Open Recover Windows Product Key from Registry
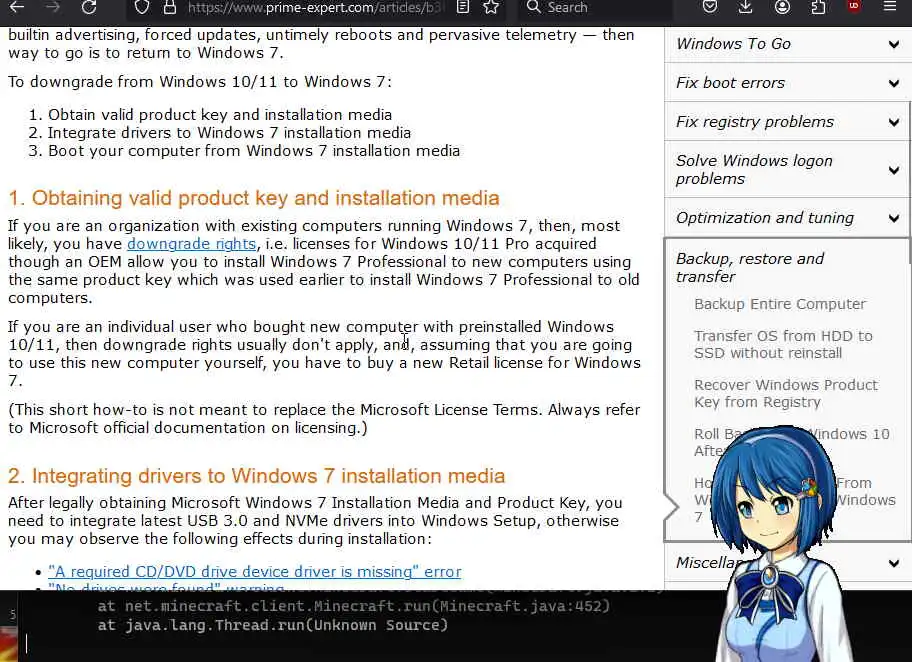912x662 pixels. coord(786,393)
